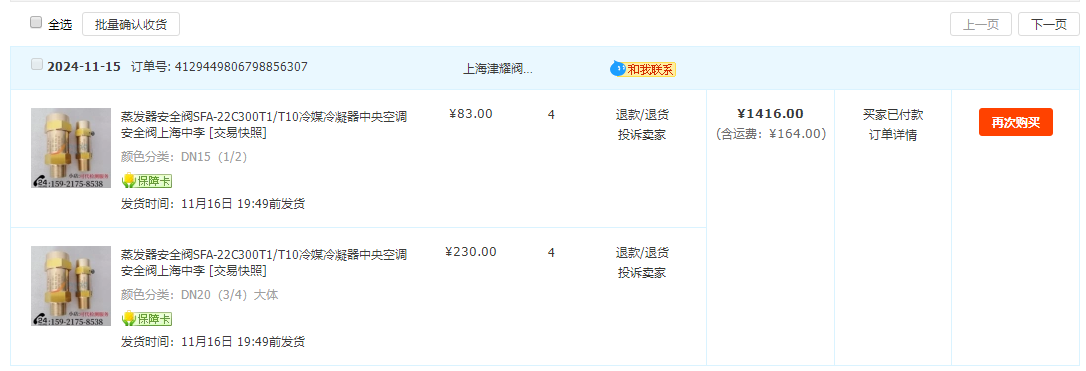Open the 保障卡 badge on DN15 item
This screenshot has height=371, width=1086.
tap(147, 181)
